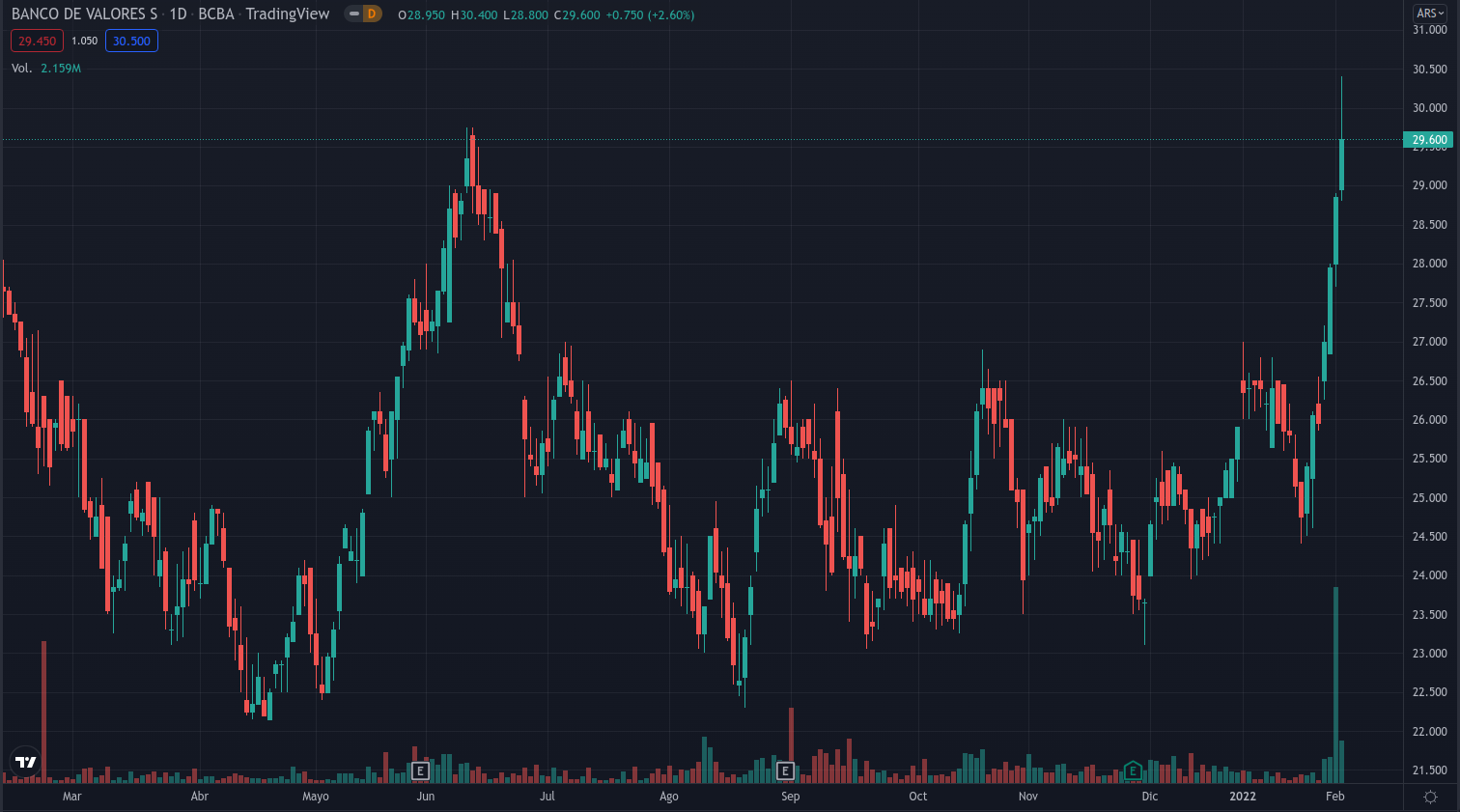
Task: Click the Oct label on time axis
Action: [918, 797]
